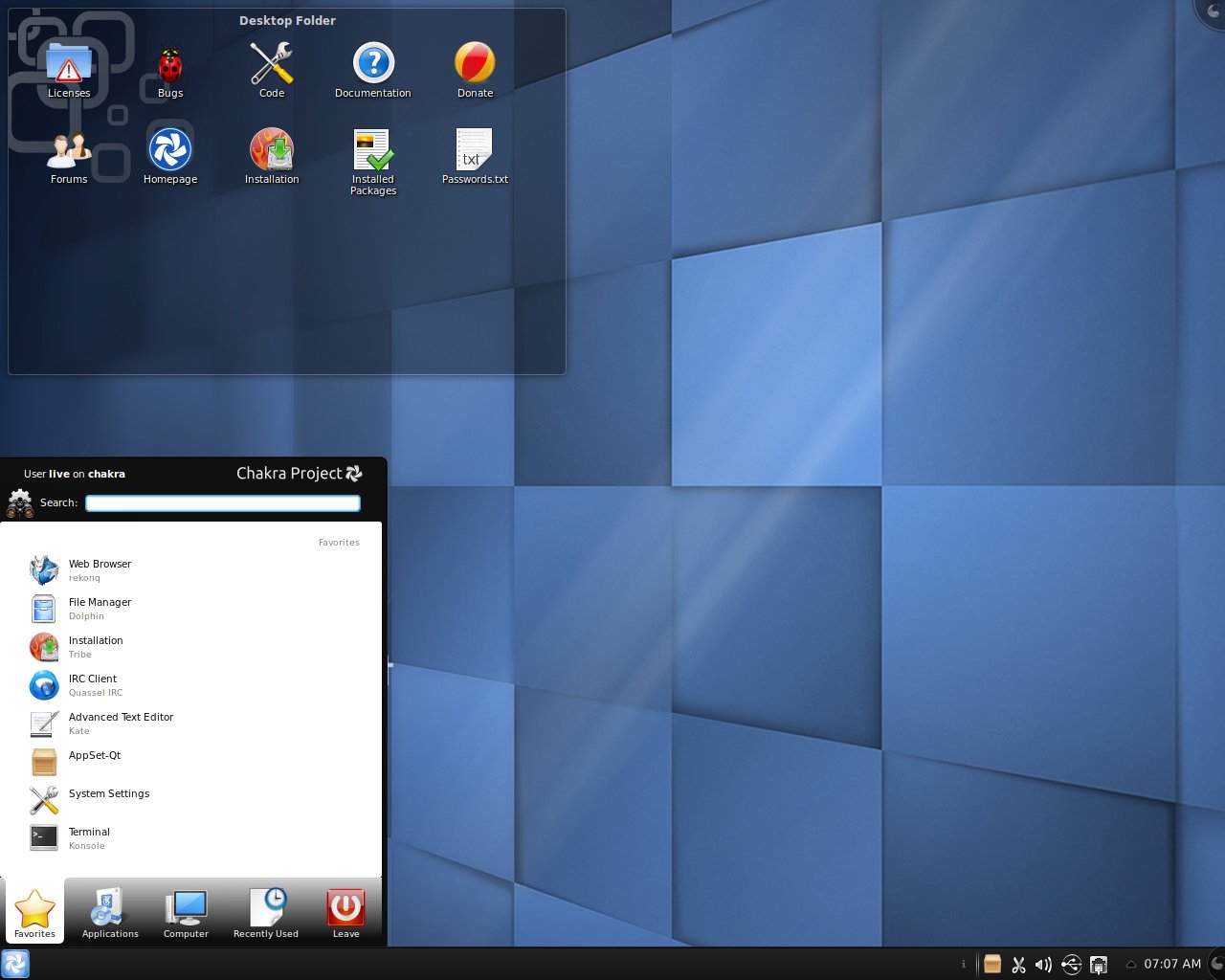1225x980 pixels.
Task: Click the notifications info tray icon
Action: coord(964,965)
